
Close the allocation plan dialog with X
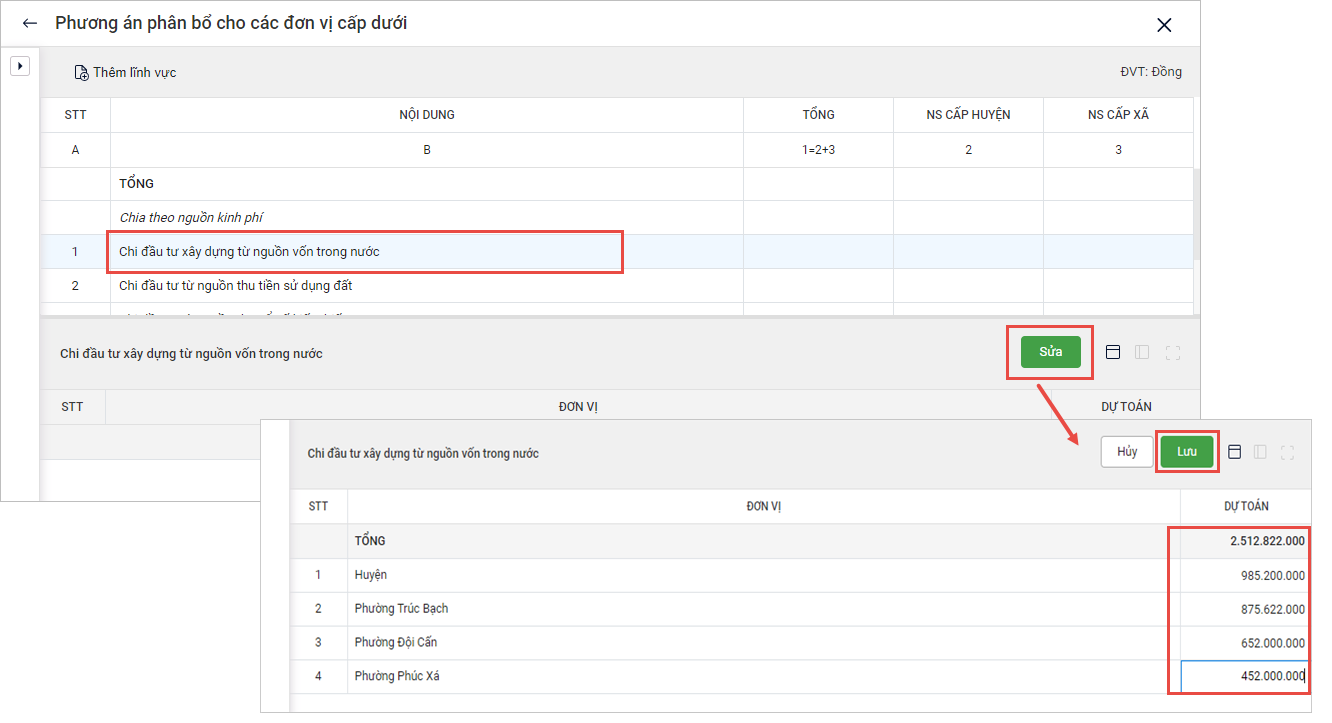1164,25
